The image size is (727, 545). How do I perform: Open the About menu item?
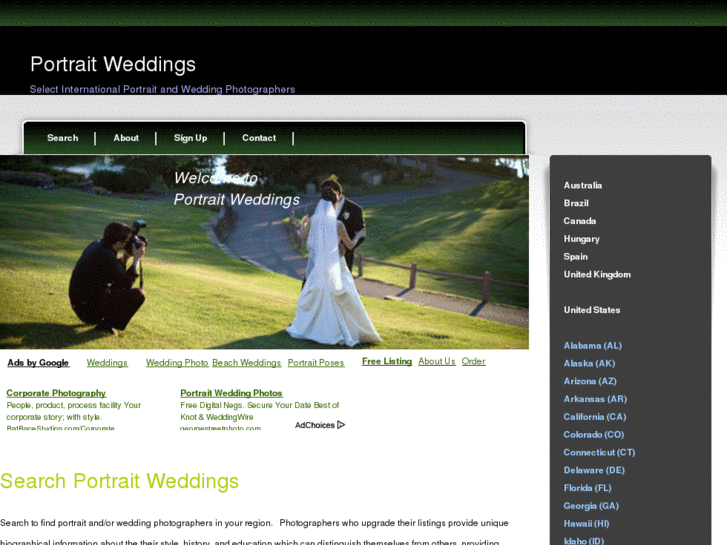pos(126,138)
